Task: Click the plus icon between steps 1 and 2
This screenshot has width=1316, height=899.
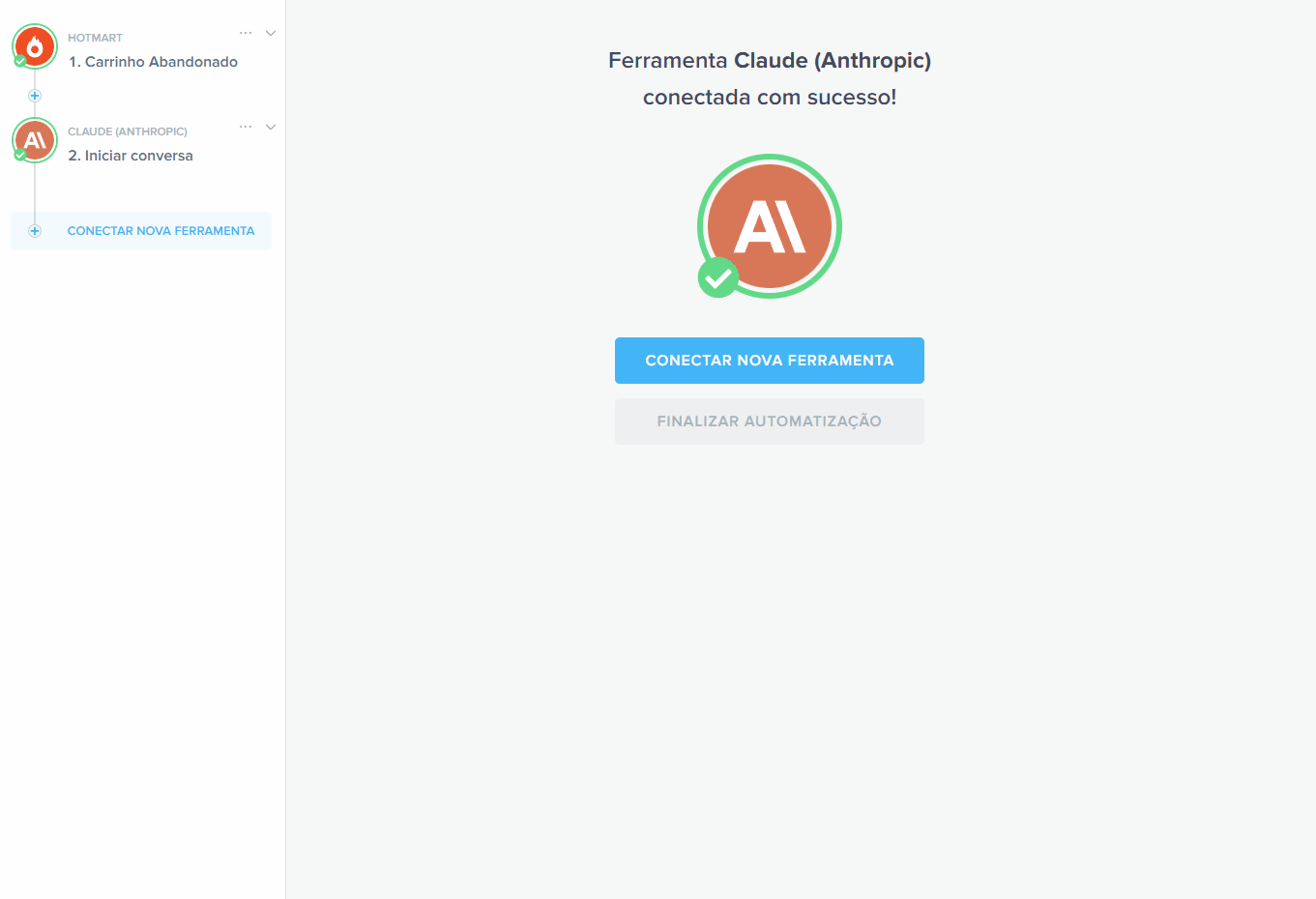Action: (x=35, y=96)
